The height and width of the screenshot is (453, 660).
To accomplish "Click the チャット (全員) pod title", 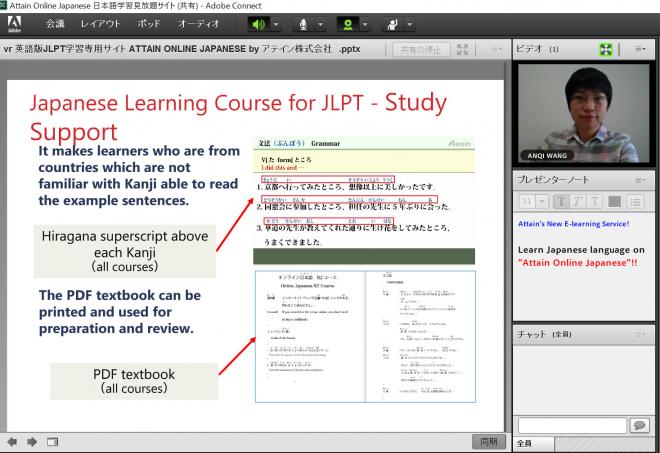I will click(x=544, y=334).
